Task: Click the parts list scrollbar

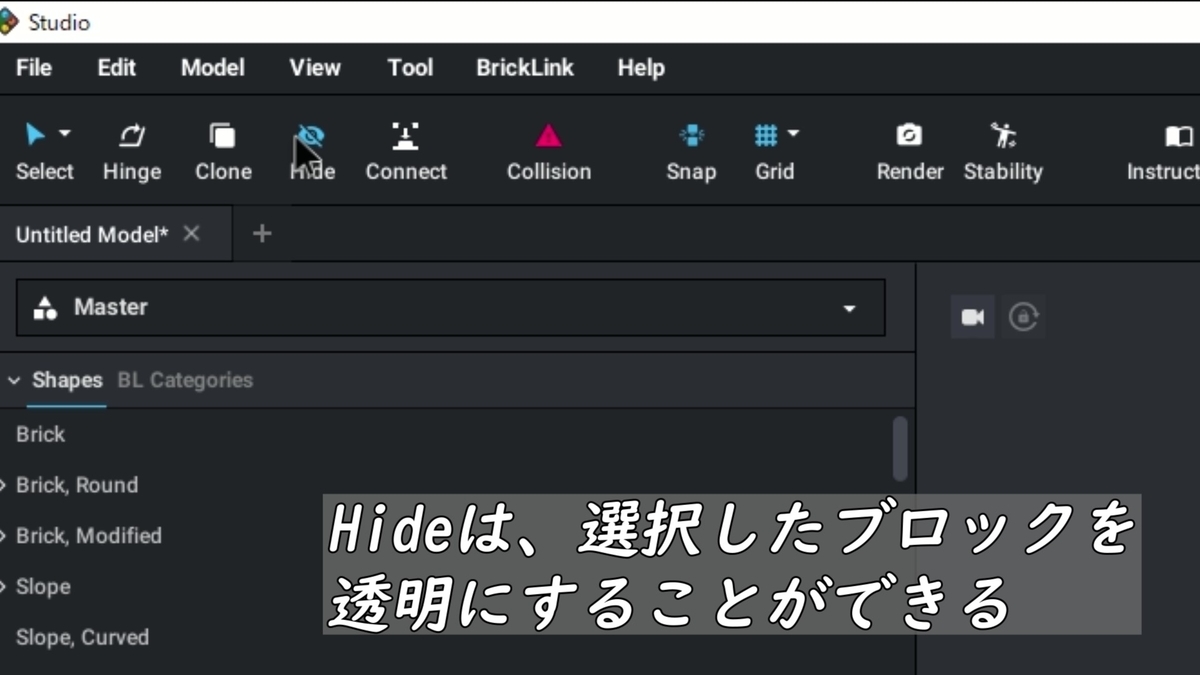Action: pyautogui.click(x=900, y=448)
